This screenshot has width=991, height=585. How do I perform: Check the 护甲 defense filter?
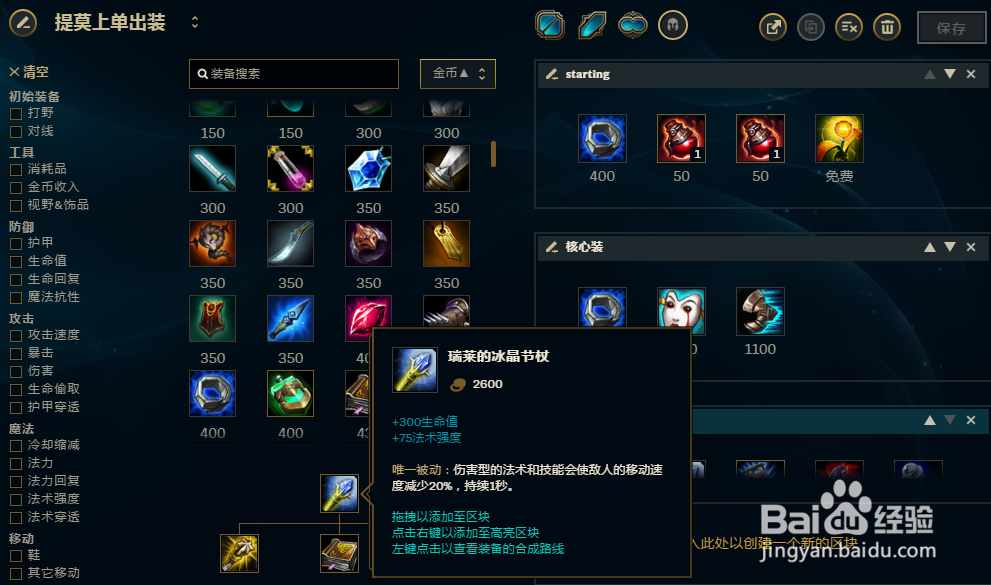click(x=16, y=243)
